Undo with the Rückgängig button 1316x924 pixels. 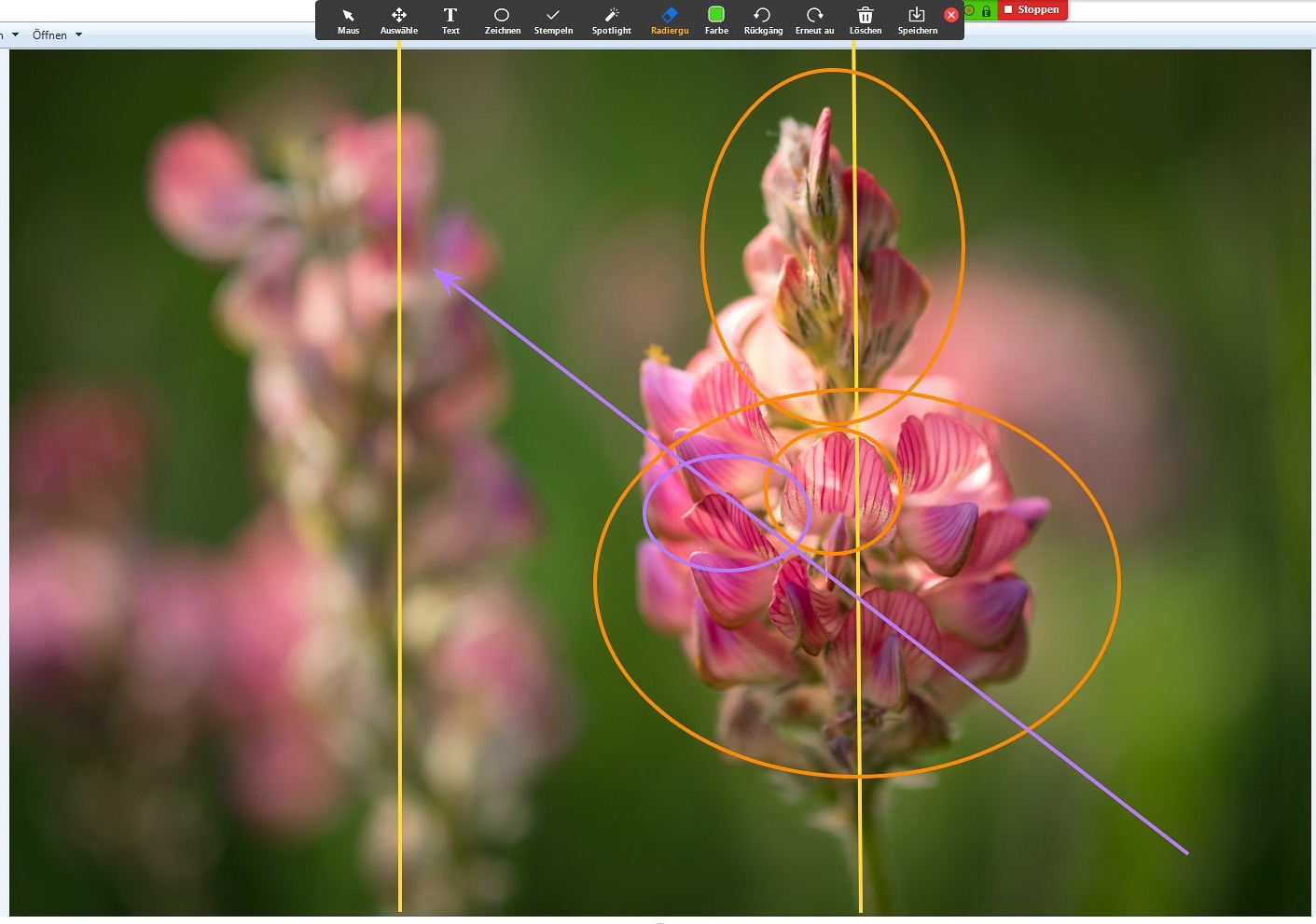coord(763,21)
